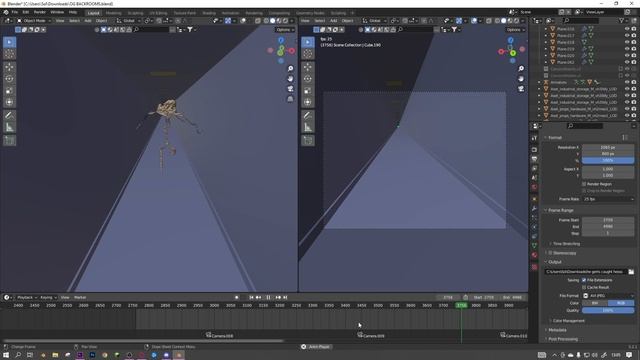This screenshot has height=360, width=640.
Task: Select the Add Cube tool in left viewport
Action: [9, 140]
